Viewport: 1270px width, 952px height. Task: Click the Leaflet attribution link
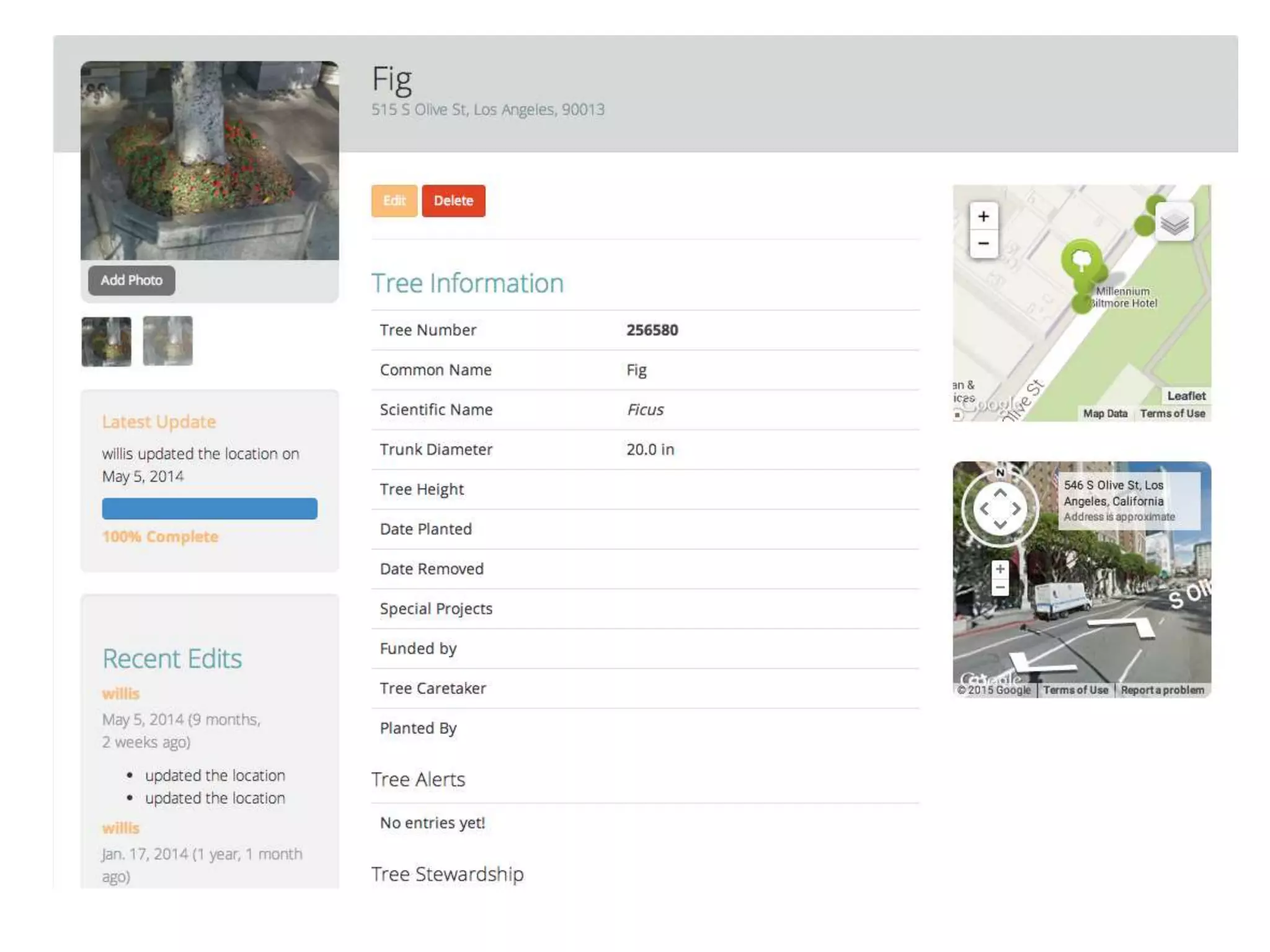pyautogui.click(x=1186, y=395)
